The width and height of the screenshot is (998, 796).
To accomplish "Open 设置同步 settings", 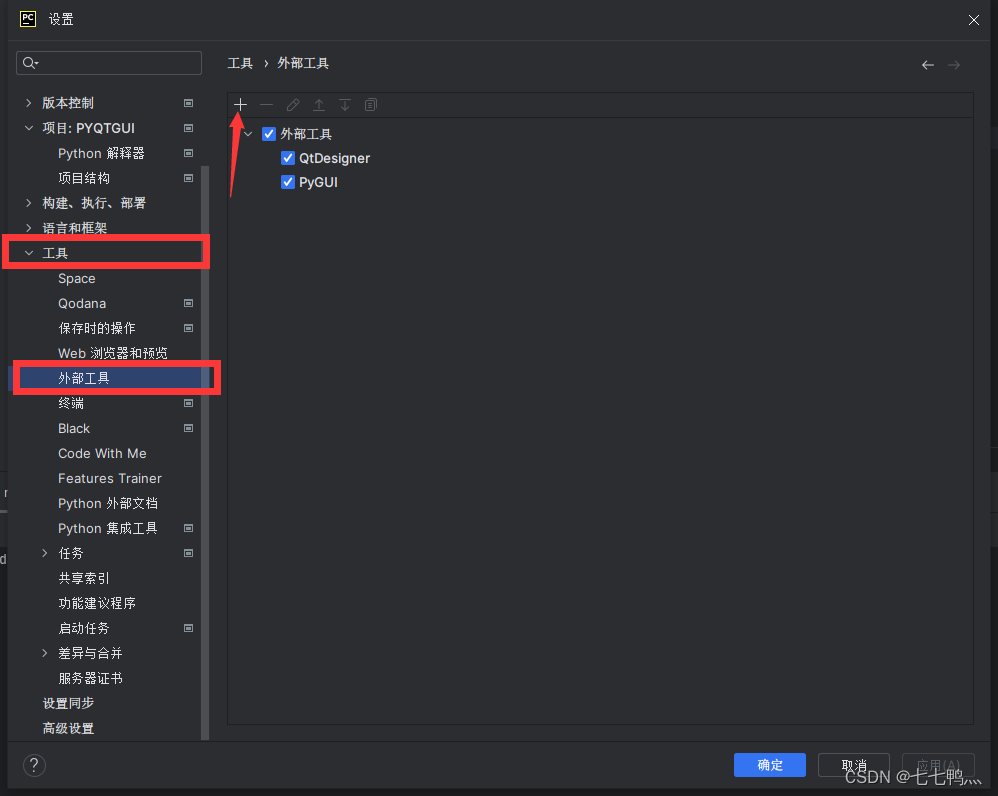I will pyautogui.click(x=68, y=703).
